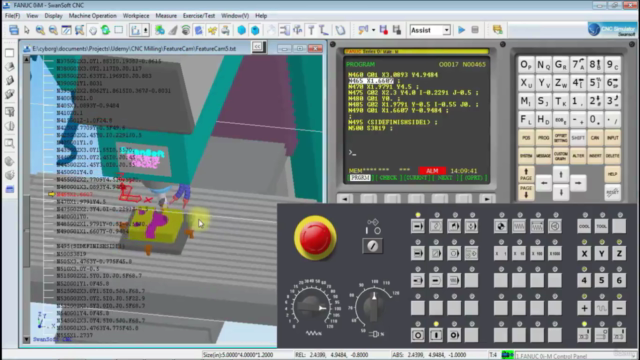Click the pointer arrow tool in toolbar
The width and height of the screenshot is (640, 360).
pos(27,30)
